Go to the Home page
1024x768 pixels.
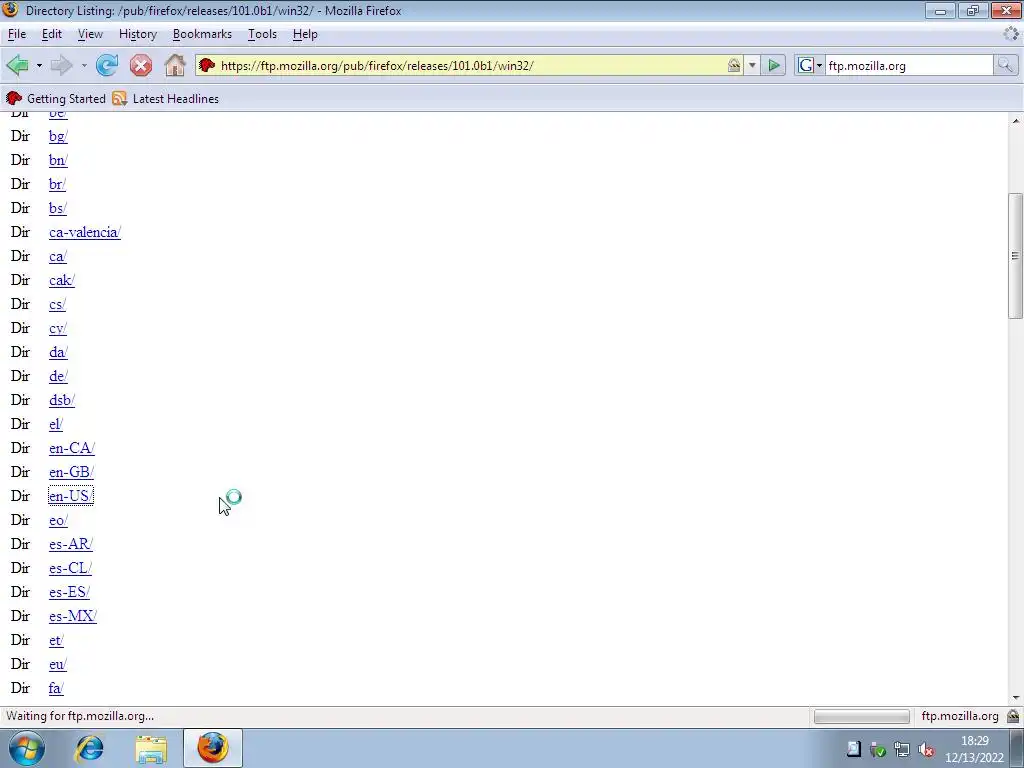(x=175, y=65)
